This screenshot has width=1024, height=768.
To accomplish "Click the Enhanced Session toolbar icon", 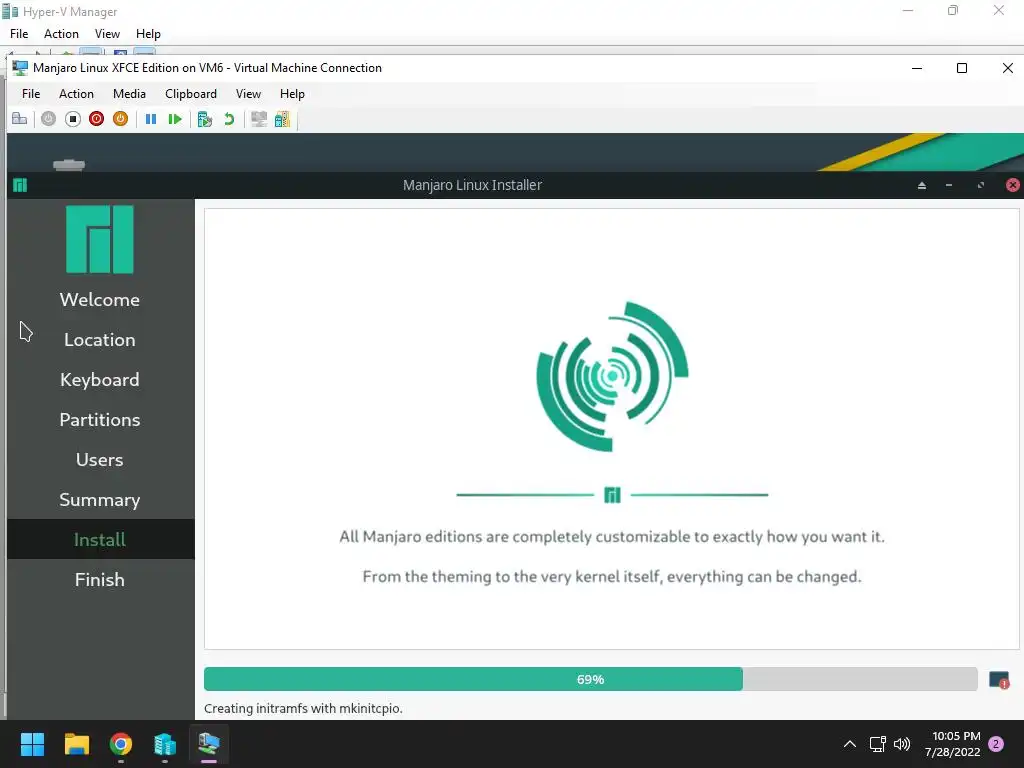I will (x=259, y=119).
